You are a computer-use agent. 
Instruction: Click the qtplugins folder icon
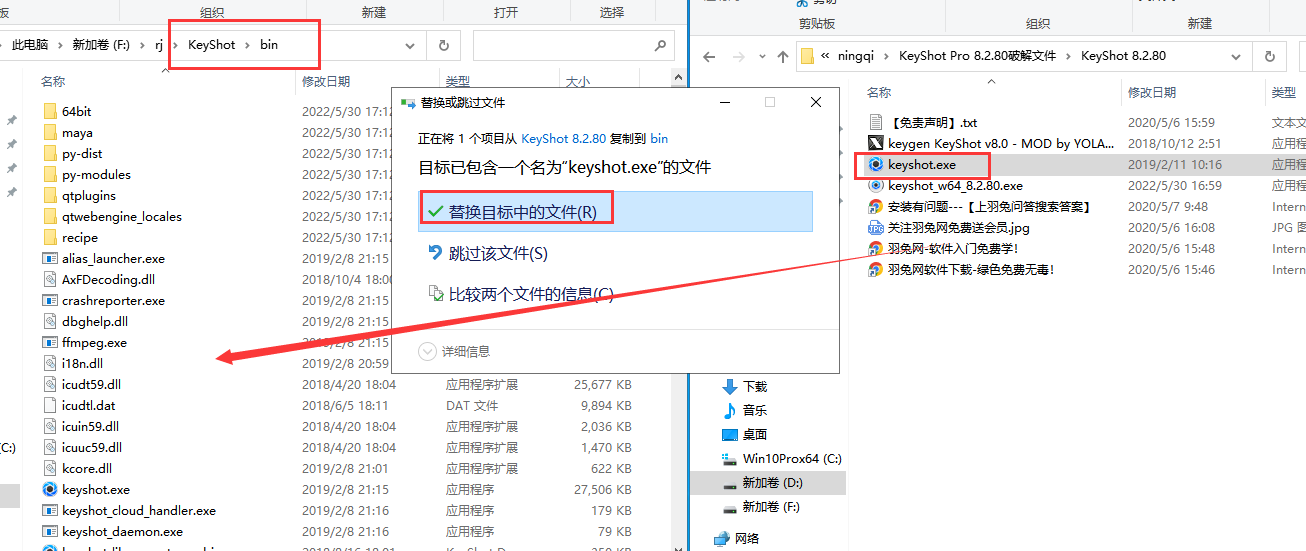coord(50,195)
